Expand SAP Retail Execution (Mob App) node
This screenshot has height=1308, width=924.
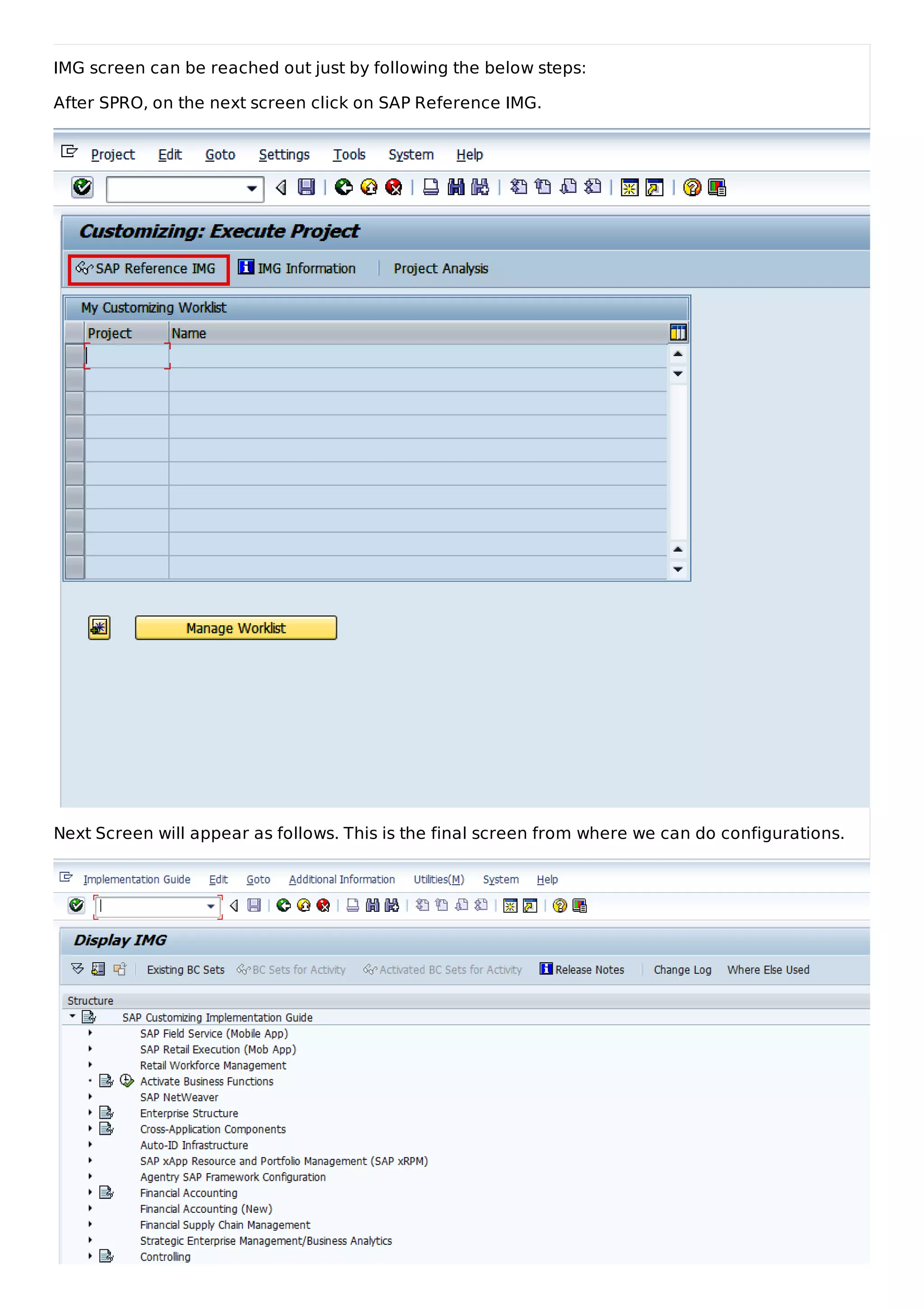click(x=90, y=1048)
